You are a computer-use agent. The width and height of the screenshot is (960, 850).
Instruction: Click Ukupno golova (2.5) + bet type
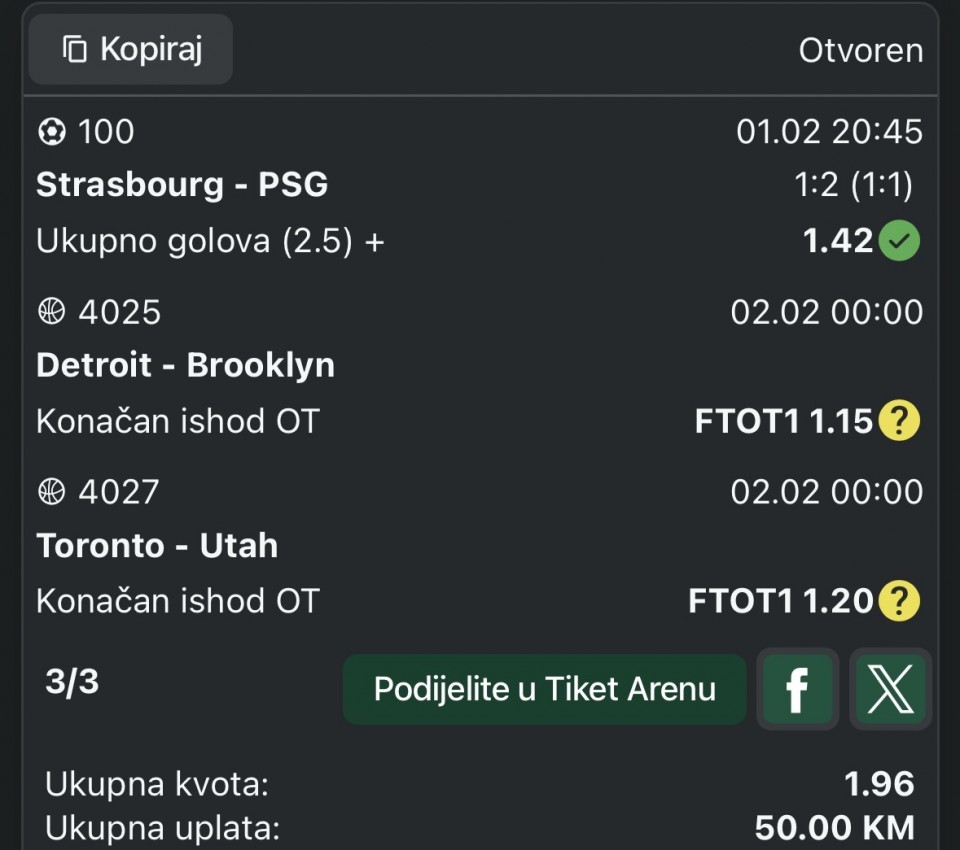210,241
